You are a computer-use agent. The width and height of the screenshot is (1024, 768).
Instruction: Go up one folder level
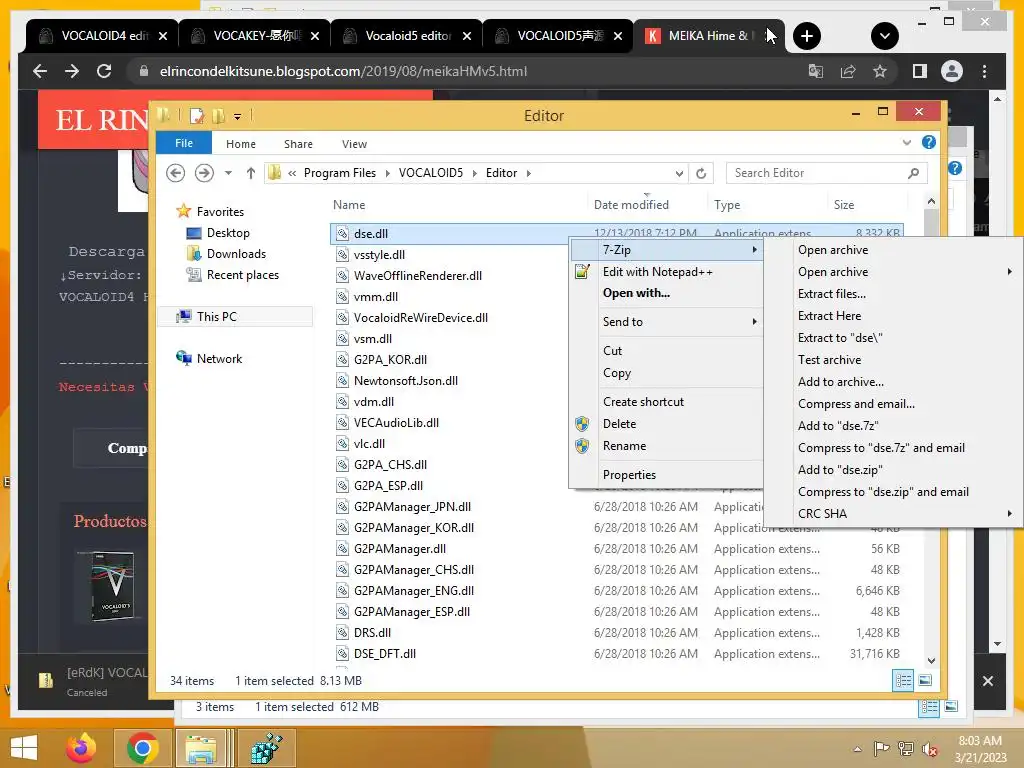(x=251, y=173)
